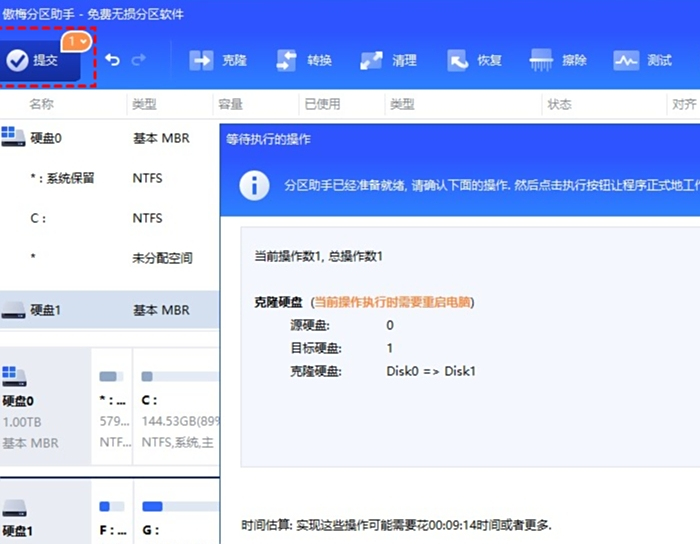Click the 当前操作数1, 总操作数1 text
This screenshot has width=700, height=544.
[318, 256]
